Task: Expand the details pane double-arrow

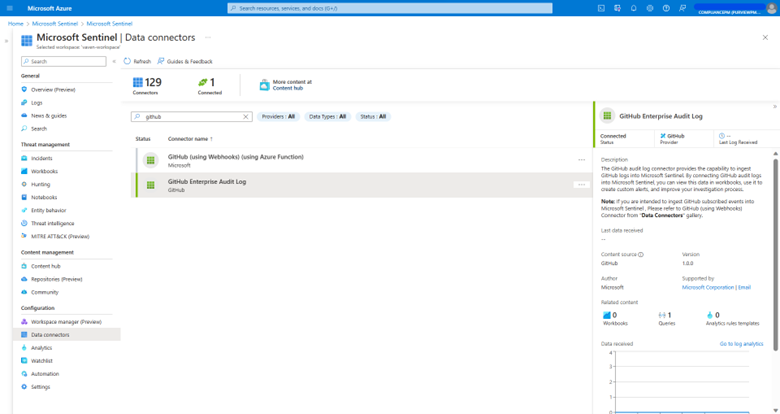Action: [x=775, y=106]
